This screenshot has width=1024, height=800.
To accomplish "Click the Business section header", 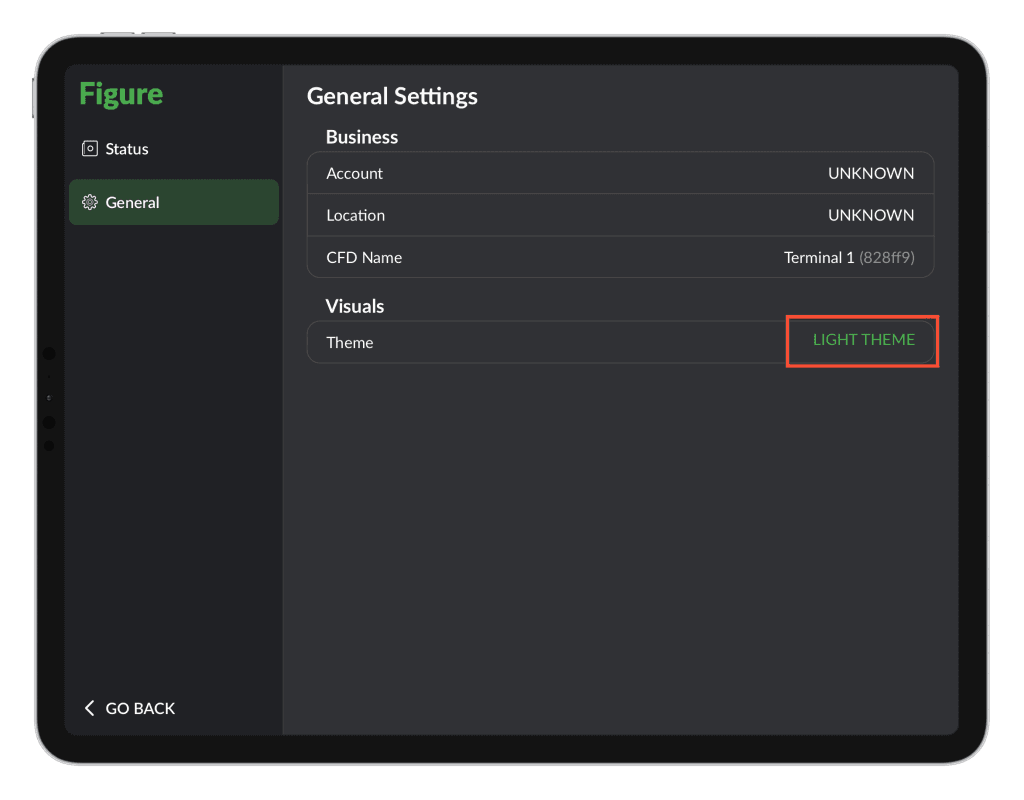I will 362,137.
